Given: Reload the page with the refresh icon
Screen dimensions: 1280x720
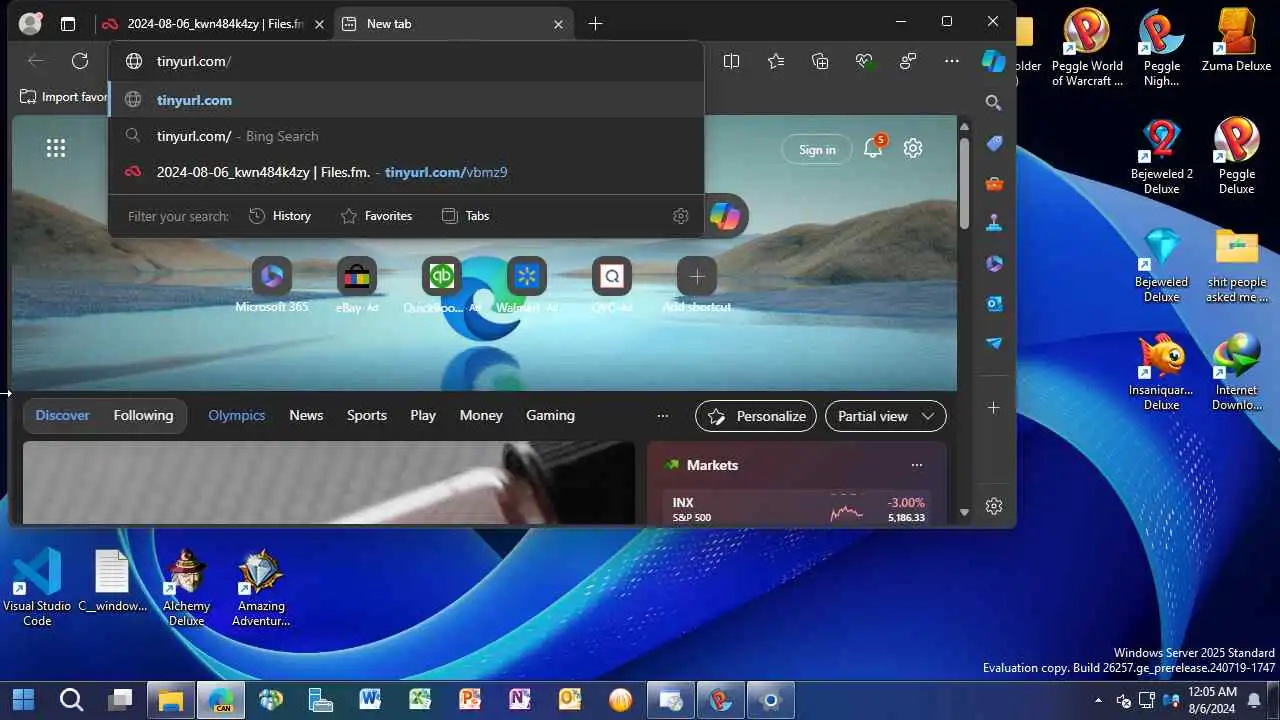Looking at the screenshot, I should tap(80, 61).
